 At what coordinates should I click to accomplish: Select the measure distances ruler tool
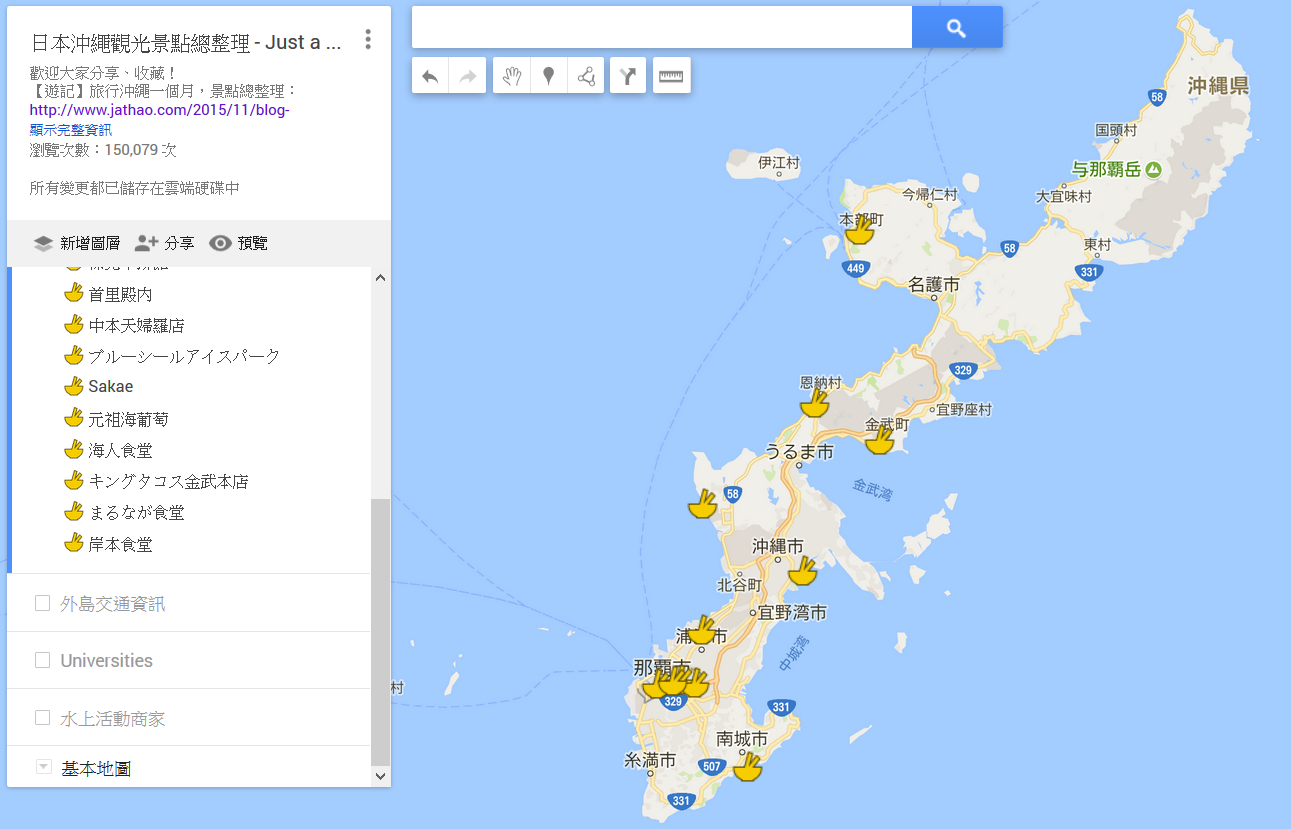click(x=671, y=75)
